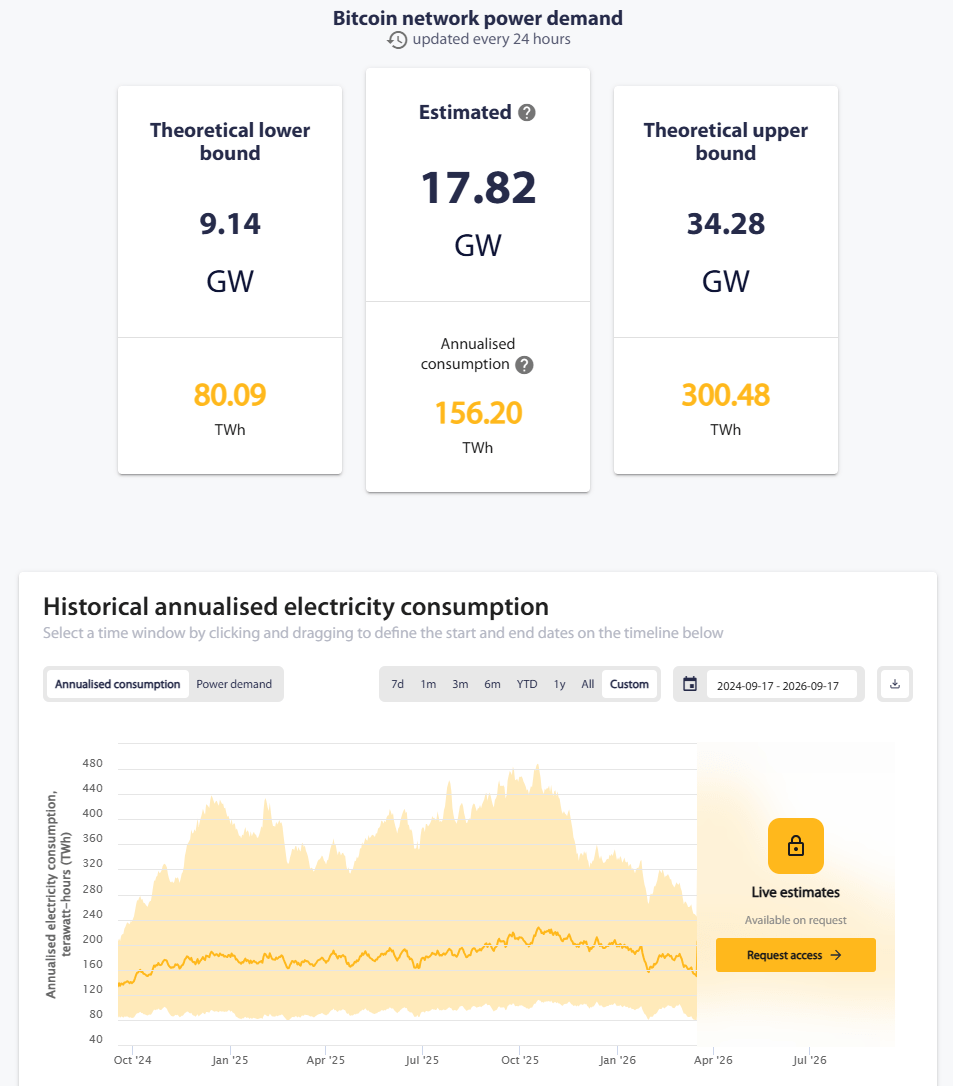Click the Estimated help question-mark icon
This screenshot has width=953, height=1086.
[x=526, y=112]
